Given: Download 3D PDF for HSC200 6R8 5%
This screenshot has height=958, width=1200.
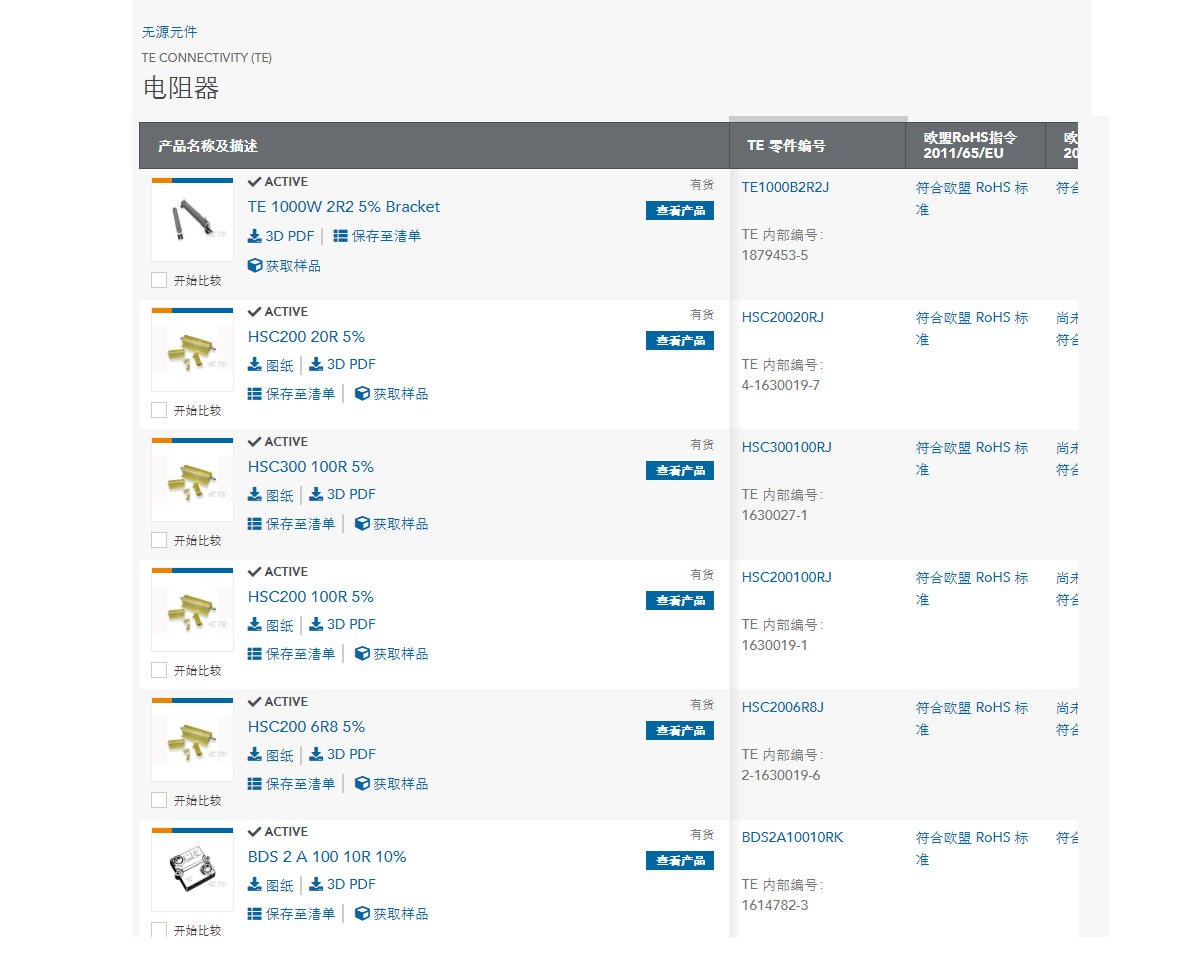Looking at the screenshot, I should coord(342,755).
